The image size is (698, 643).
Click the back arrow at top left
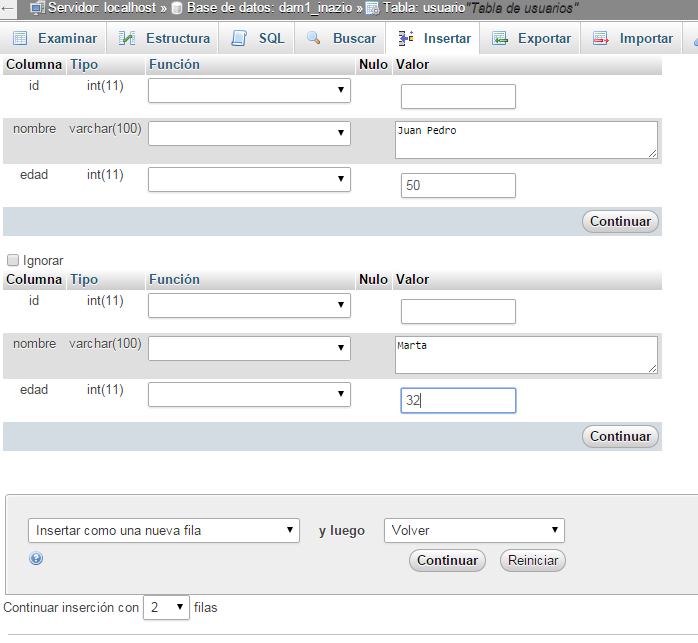8,8
